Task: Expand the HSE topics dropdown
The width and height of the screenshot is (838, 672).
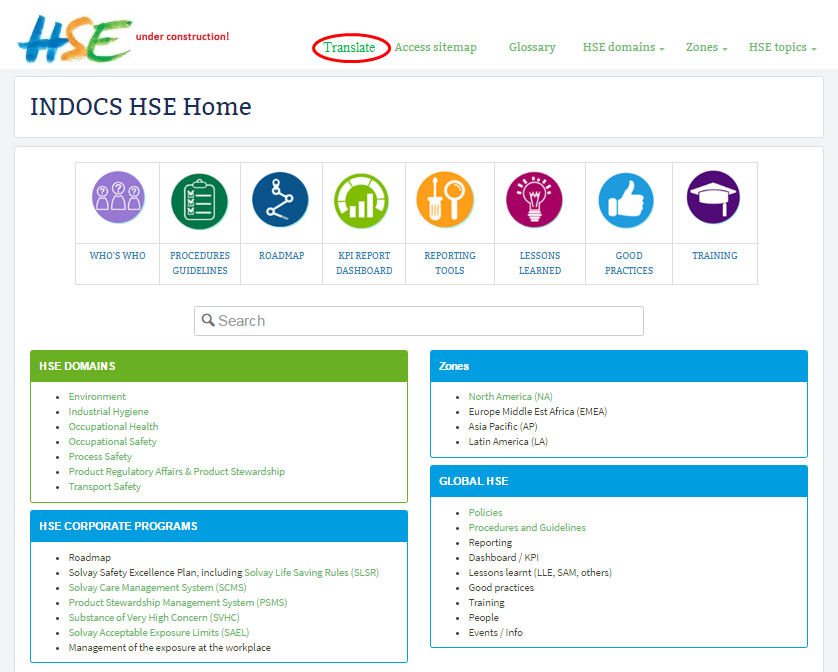Action: click(782, 47)
